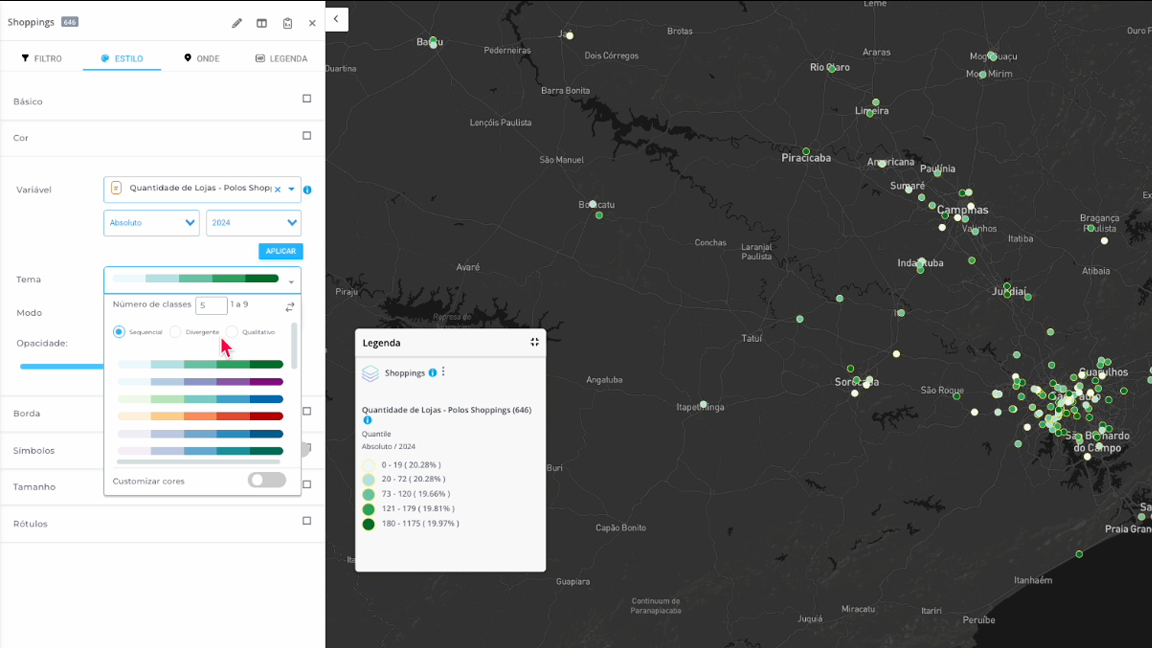Open the three-dot menu next to Shoppings
The height and width of the screenshot is (648, 1152).
point(444,372)
